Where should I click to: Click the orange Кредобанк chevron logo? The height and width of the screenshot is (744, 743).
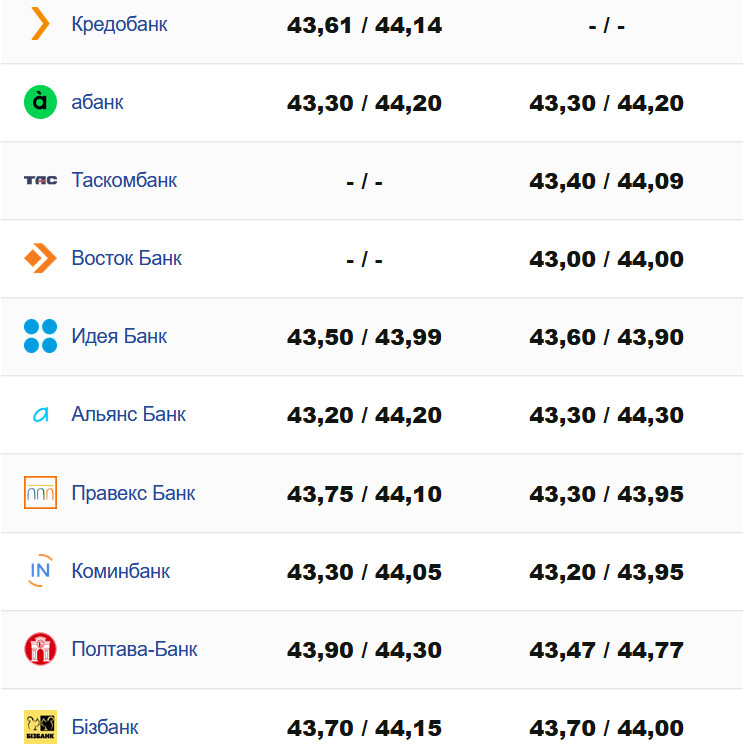pyautogui.click(x=40, y=23)
